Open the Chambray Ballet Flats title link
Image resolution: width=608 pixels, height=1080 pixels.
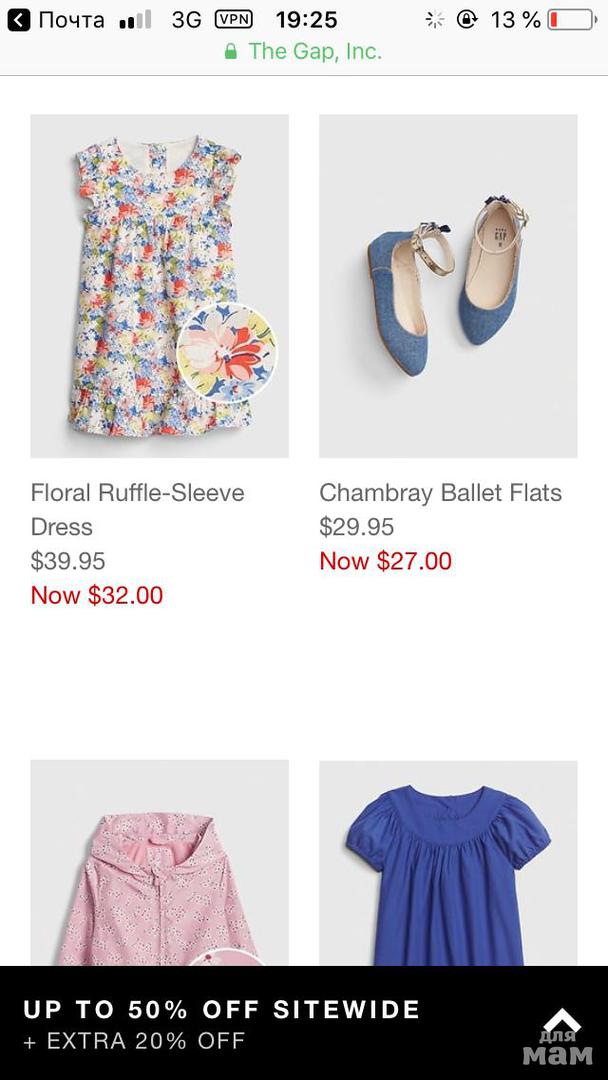(x=440, y=493)
